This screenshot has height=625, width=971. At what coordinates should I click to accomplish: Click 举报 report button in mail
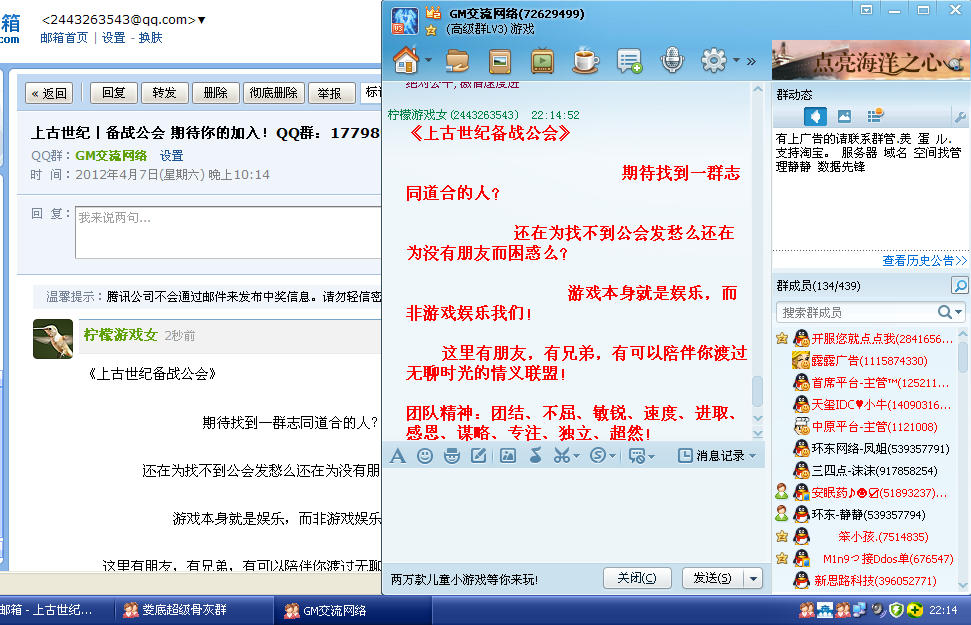[331, 94]
